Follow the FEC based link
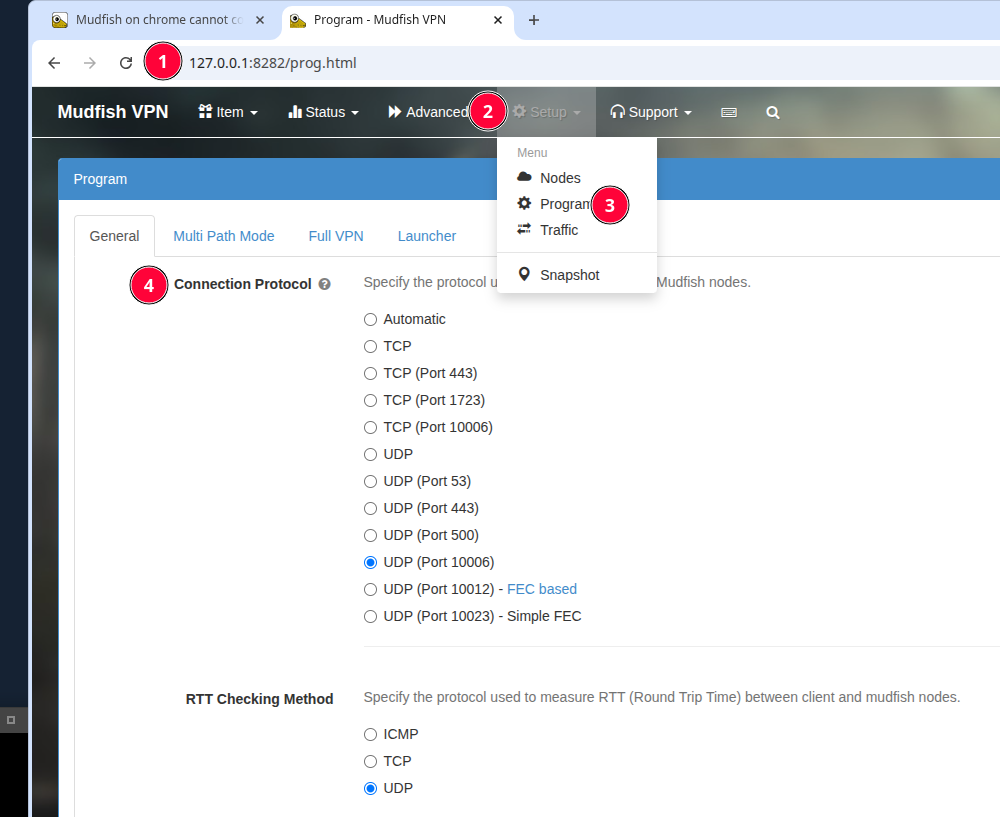Screen dimensions: 1000x817 (542, 590)
